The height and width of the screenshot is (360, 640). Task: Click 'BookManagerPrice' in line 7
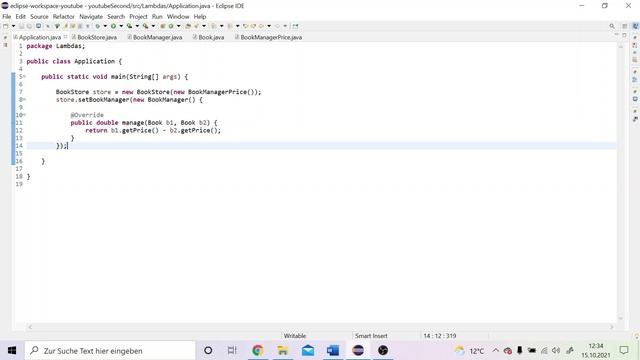tap(218, 92)
